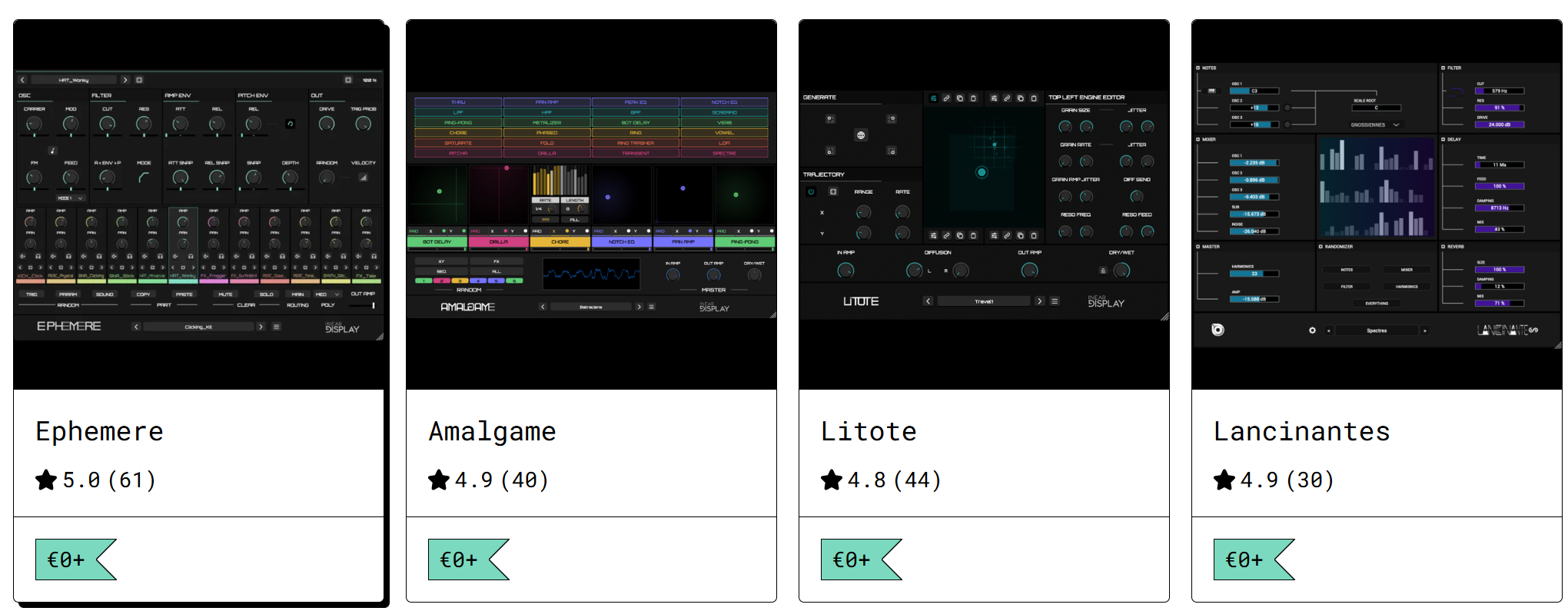
Task: Click the note icon under Ephemere's carrier knob
Action: 52,150
